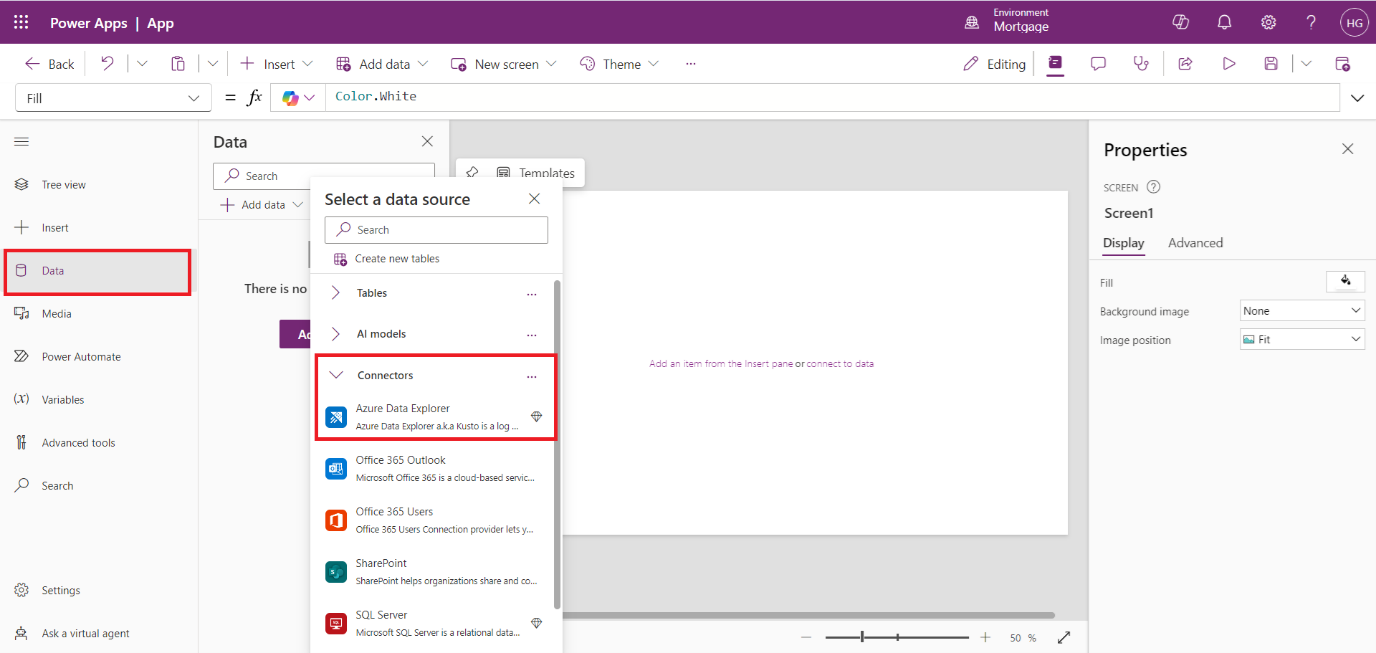
Task: Preview the app with Play icon
Action: tap(1228, 64)
